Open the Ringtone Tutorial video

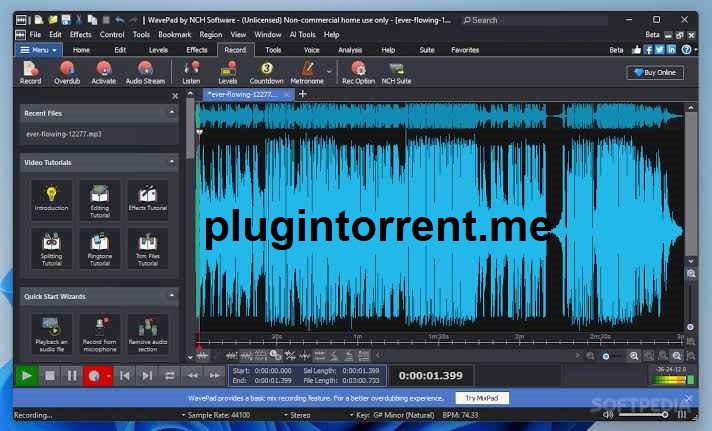pyautogui.click(x=99, y=249)
